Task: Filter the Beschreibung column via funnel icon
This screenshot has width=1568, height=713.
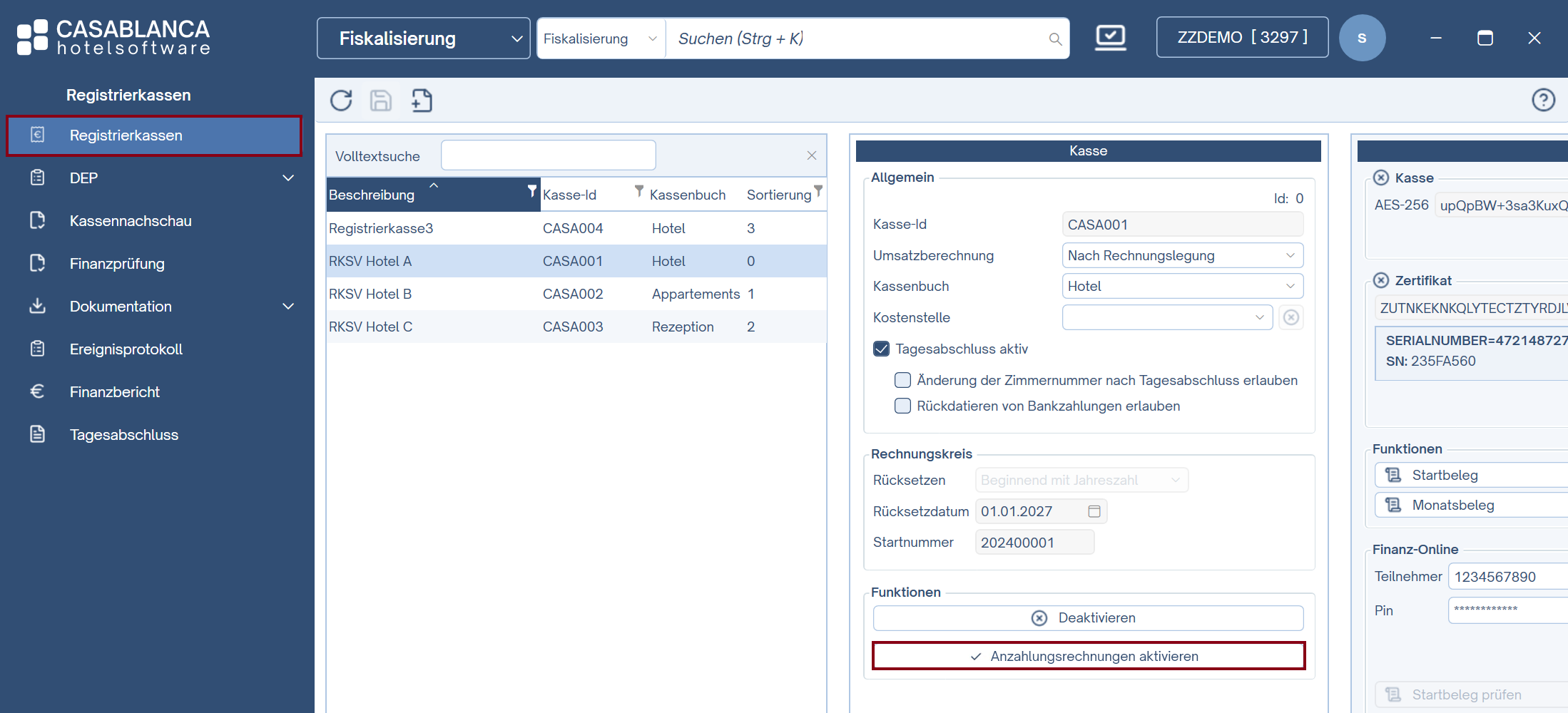Action: coord(531,191)
